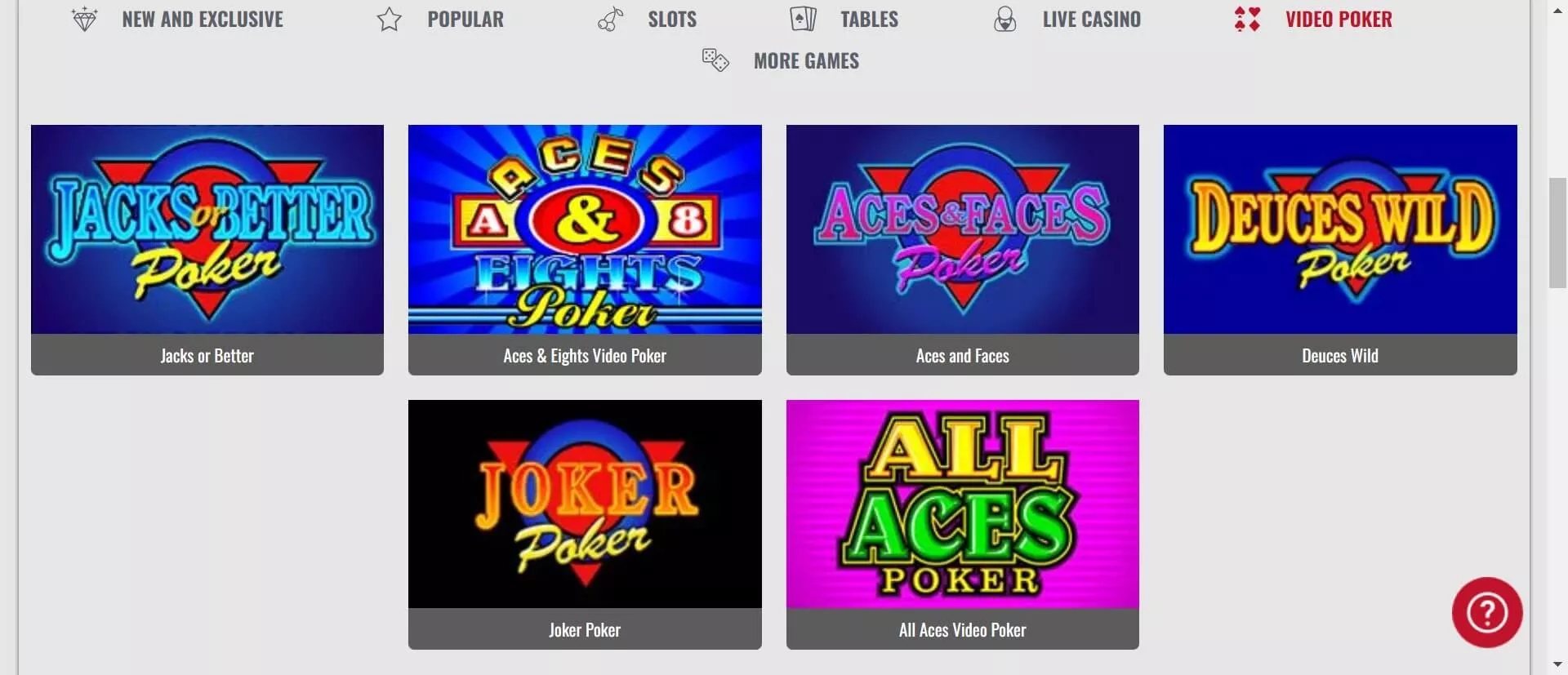
Task: Open the Live Casino tab
Action: [1091, 20]
